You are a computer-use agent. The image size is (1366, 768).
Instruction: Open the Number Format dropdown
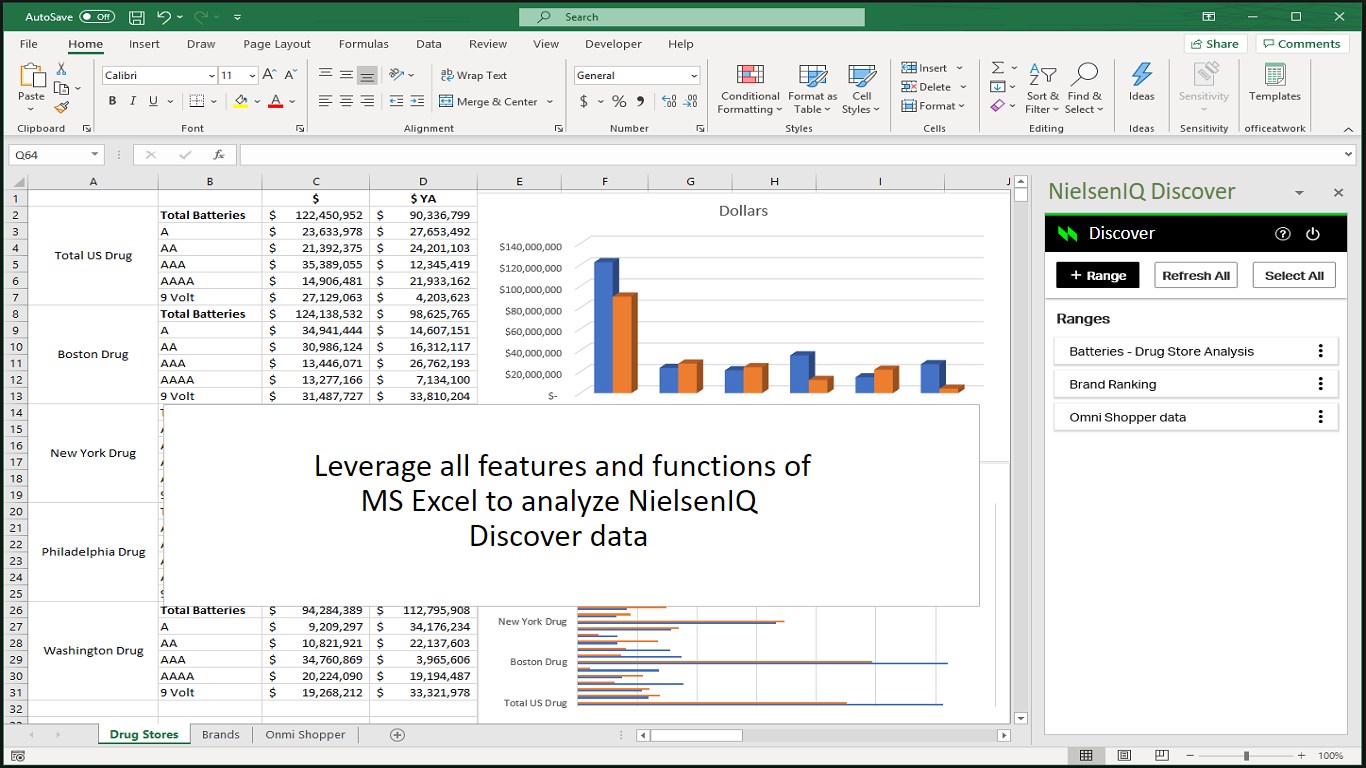point(694,76)
